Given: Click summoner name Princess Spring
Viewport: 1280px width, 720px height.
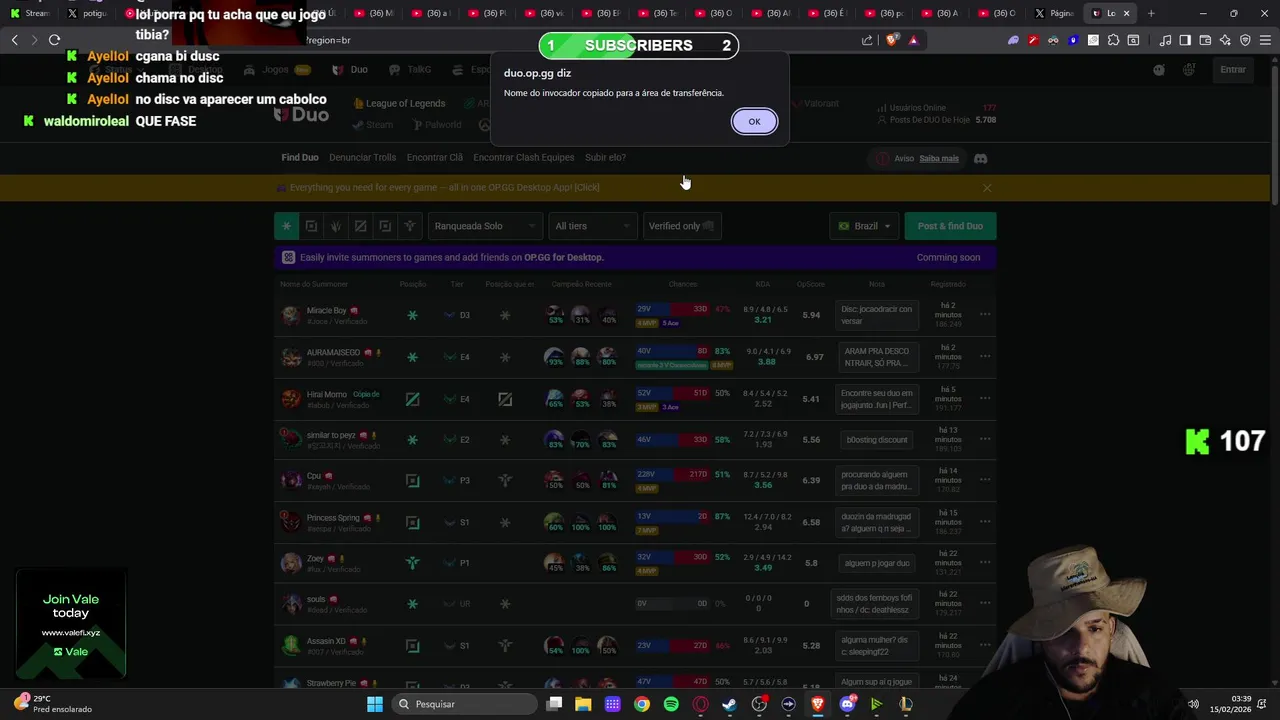Looking at the screenshot, I should coord(333,518).
